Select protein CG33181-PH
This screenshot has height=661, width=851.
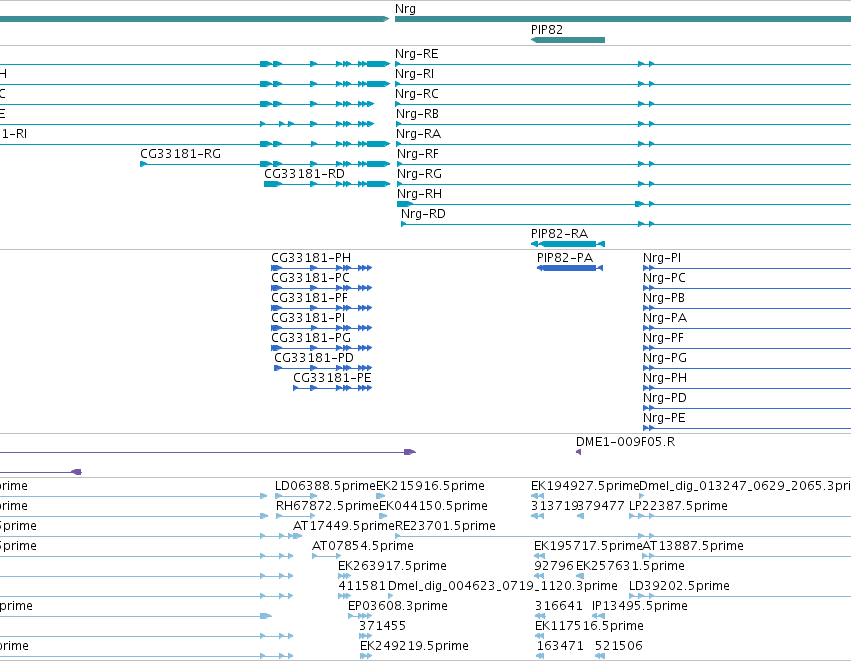point(310,258)
